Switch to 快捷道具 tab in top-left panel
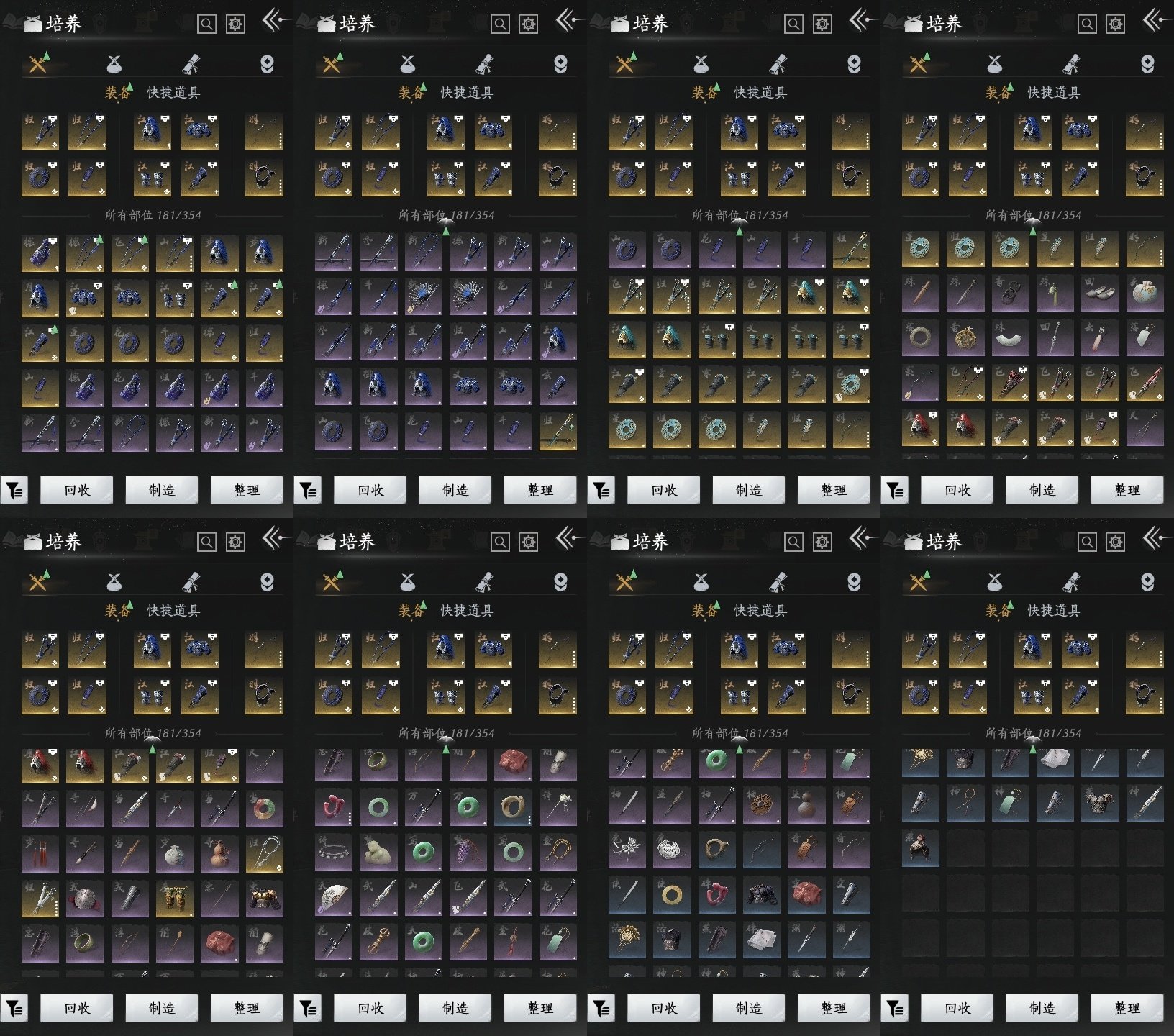 tap(173, 93)
